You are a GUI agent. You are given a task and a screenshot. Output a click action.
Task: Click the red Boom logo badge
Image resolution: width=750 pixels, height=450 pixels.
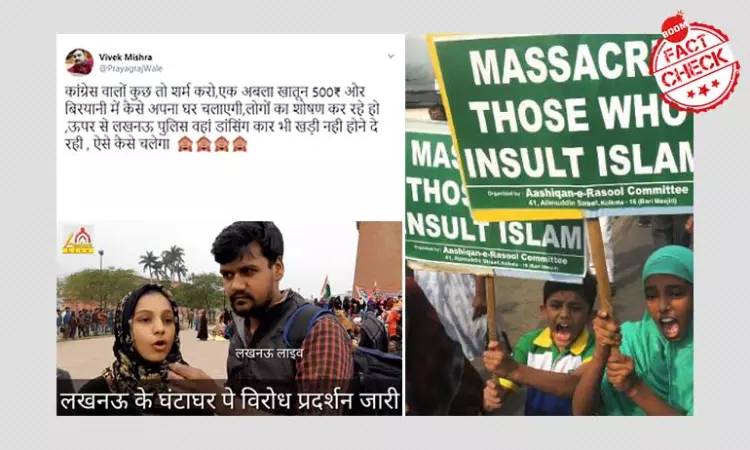click(674, 29)
